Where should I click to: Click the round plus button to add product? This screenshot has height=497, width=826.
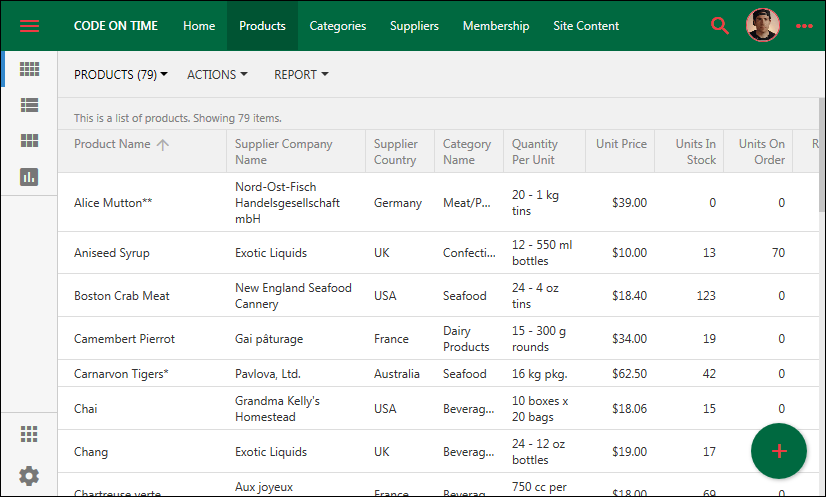coord(779,451)
